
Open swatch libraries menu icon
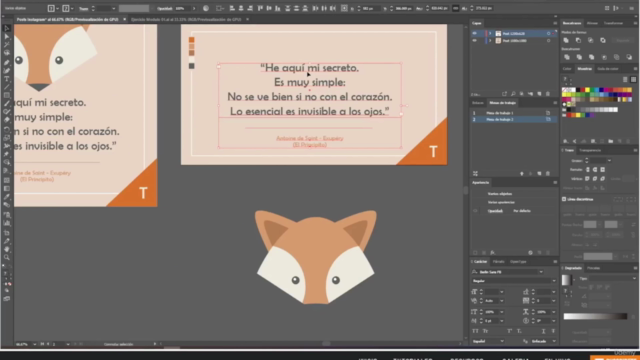pyautogui.click(x=566, y=141)
